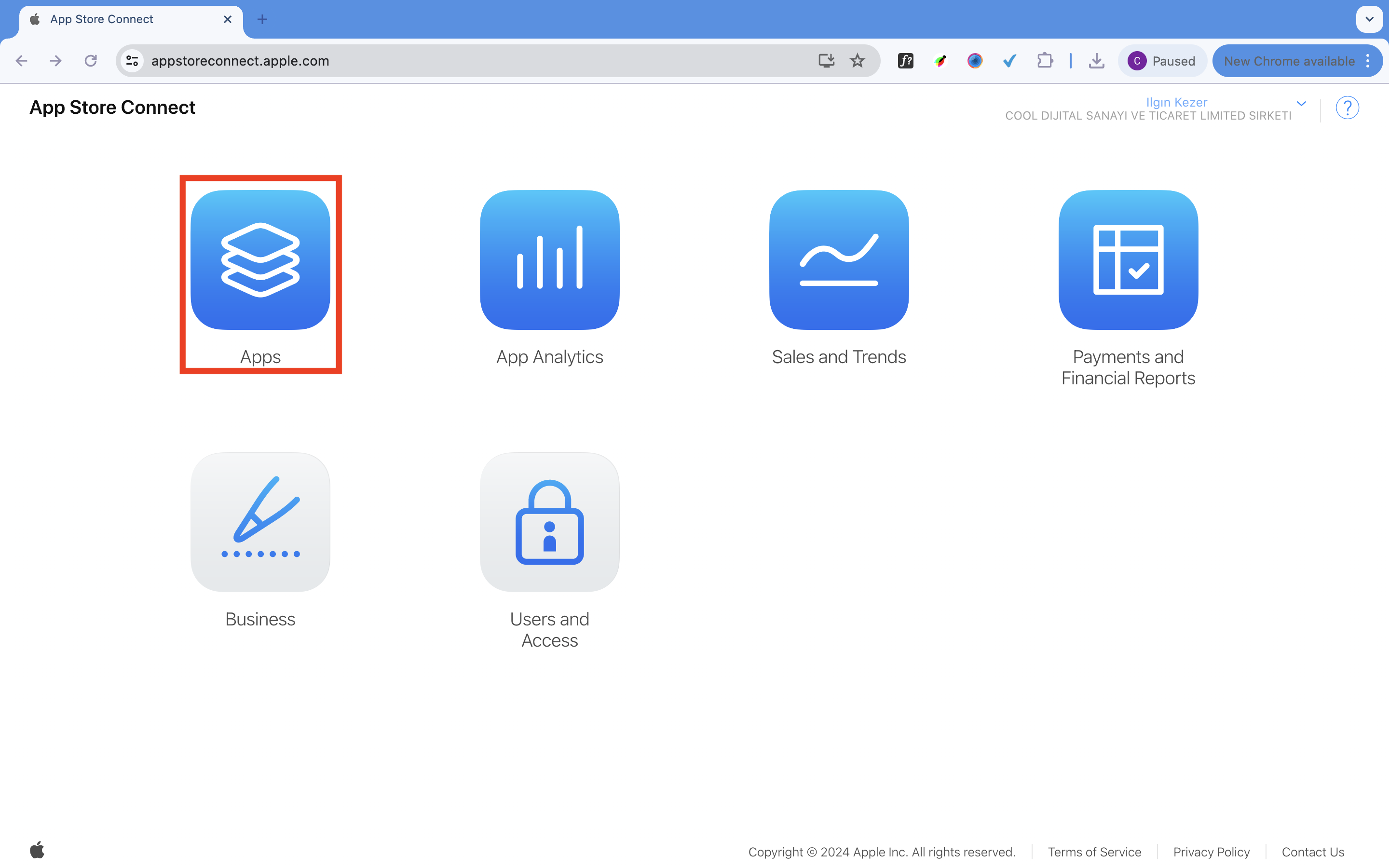The height and width of the screenshot is (868, 1389).
Task: Reload the page
Action: click(x=91, y=61)
